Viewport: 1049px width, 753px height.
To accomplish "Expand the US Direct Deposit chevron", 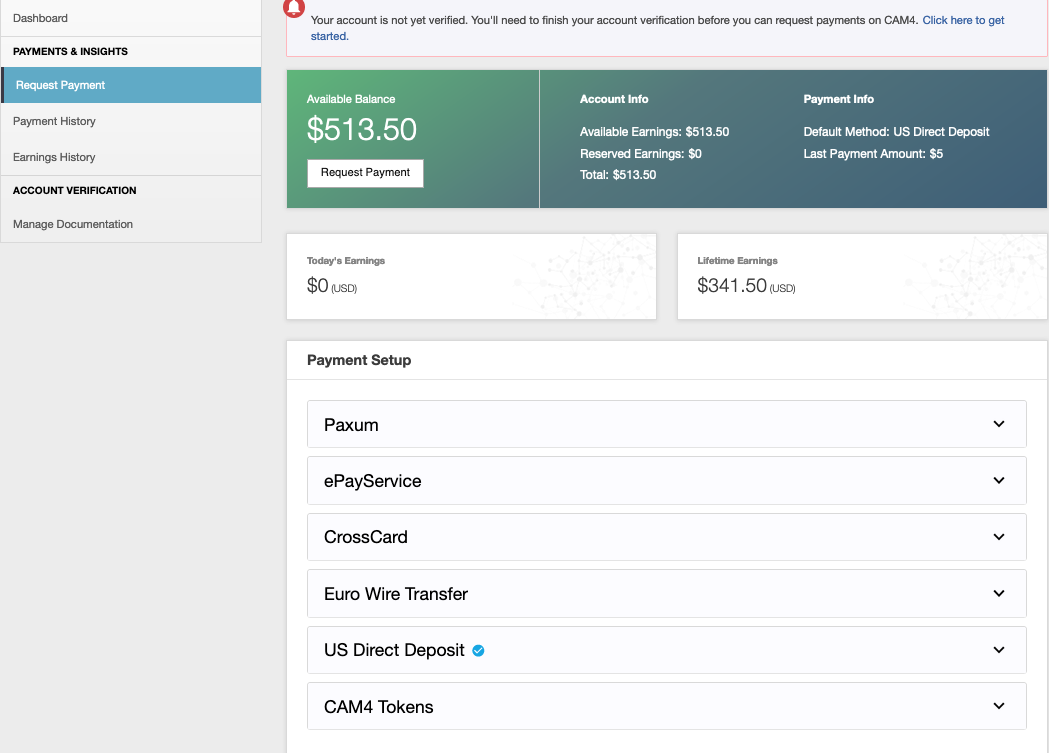I will point(998,650).
